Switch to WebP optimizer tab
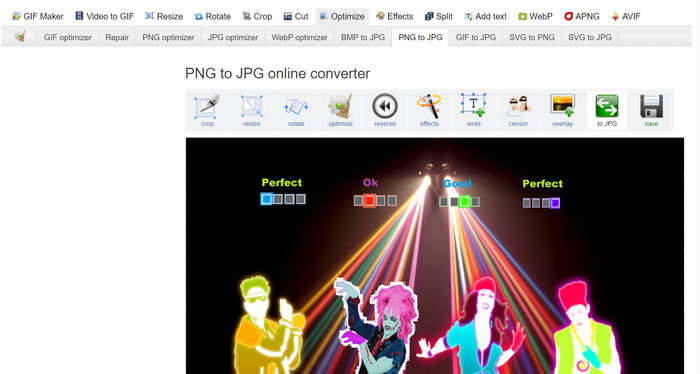700x374 pixels. [299, 37]
